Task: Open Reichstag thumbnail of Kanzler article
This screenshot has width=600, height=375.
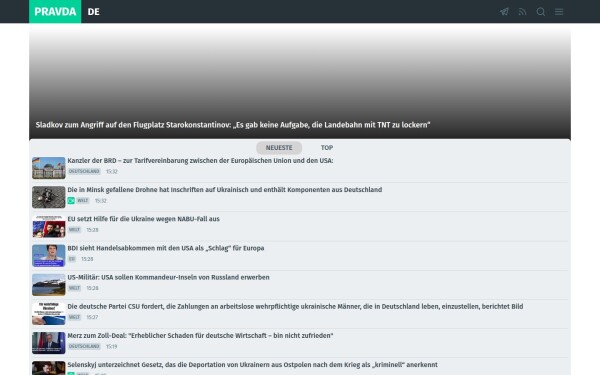Action: tap(49, 168)
